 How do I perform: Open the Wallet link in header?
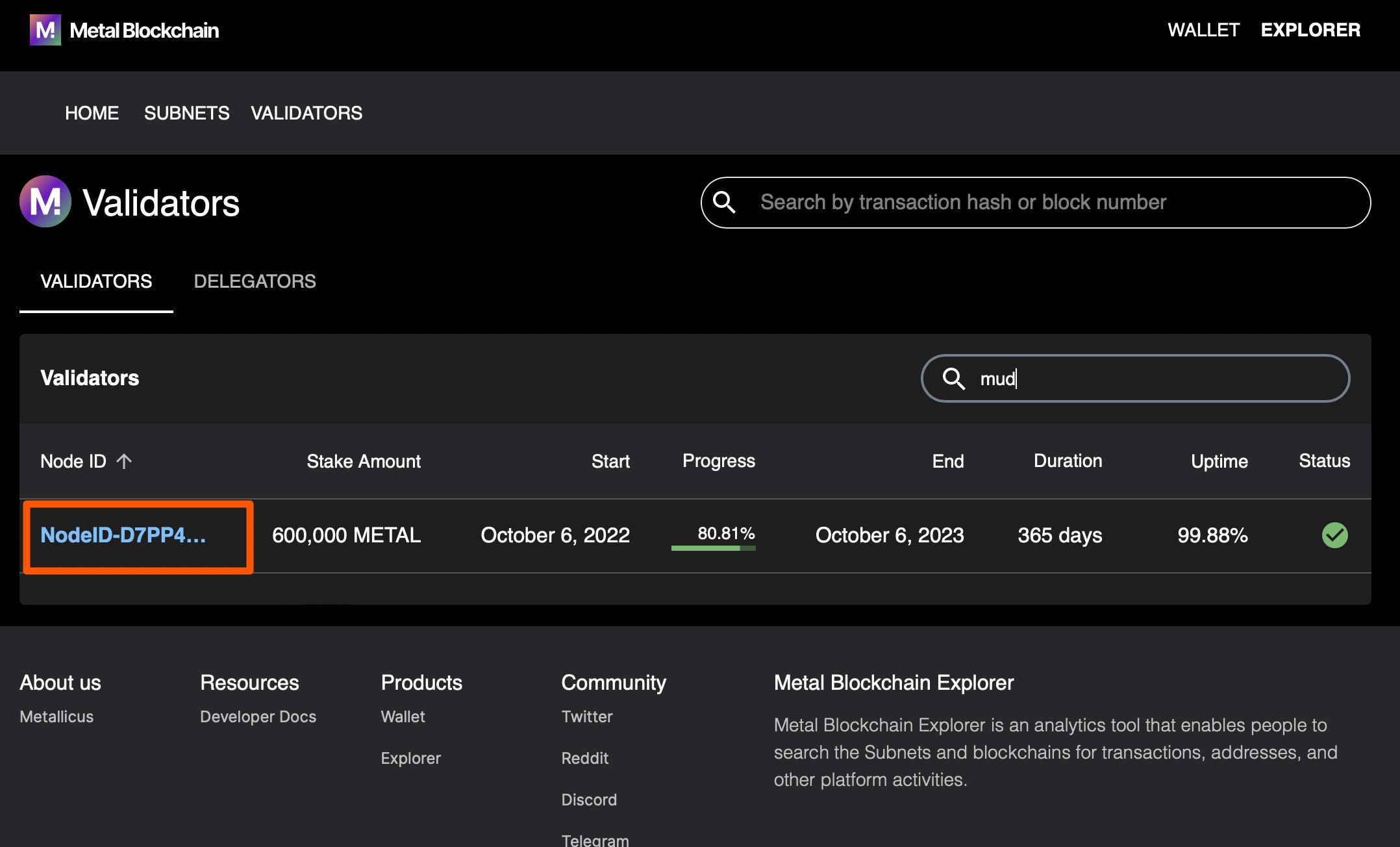[x=1203, y=30]
